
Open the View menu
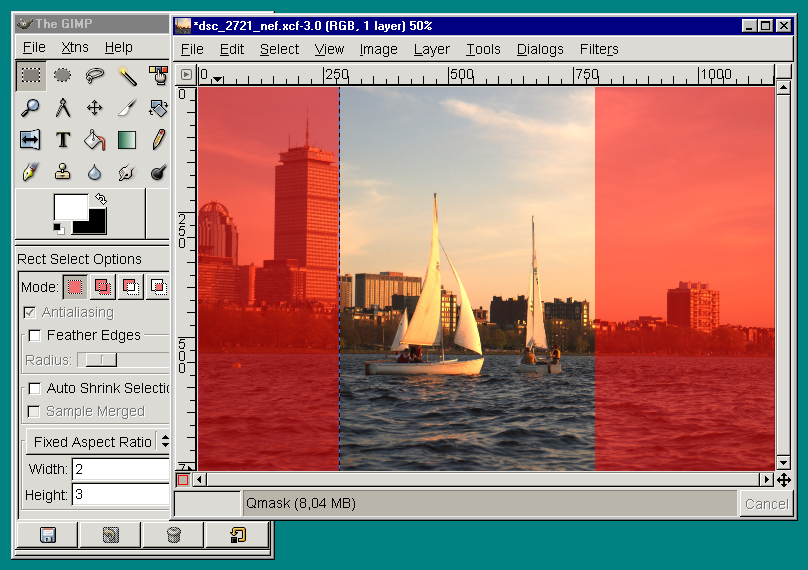(329, 49)
